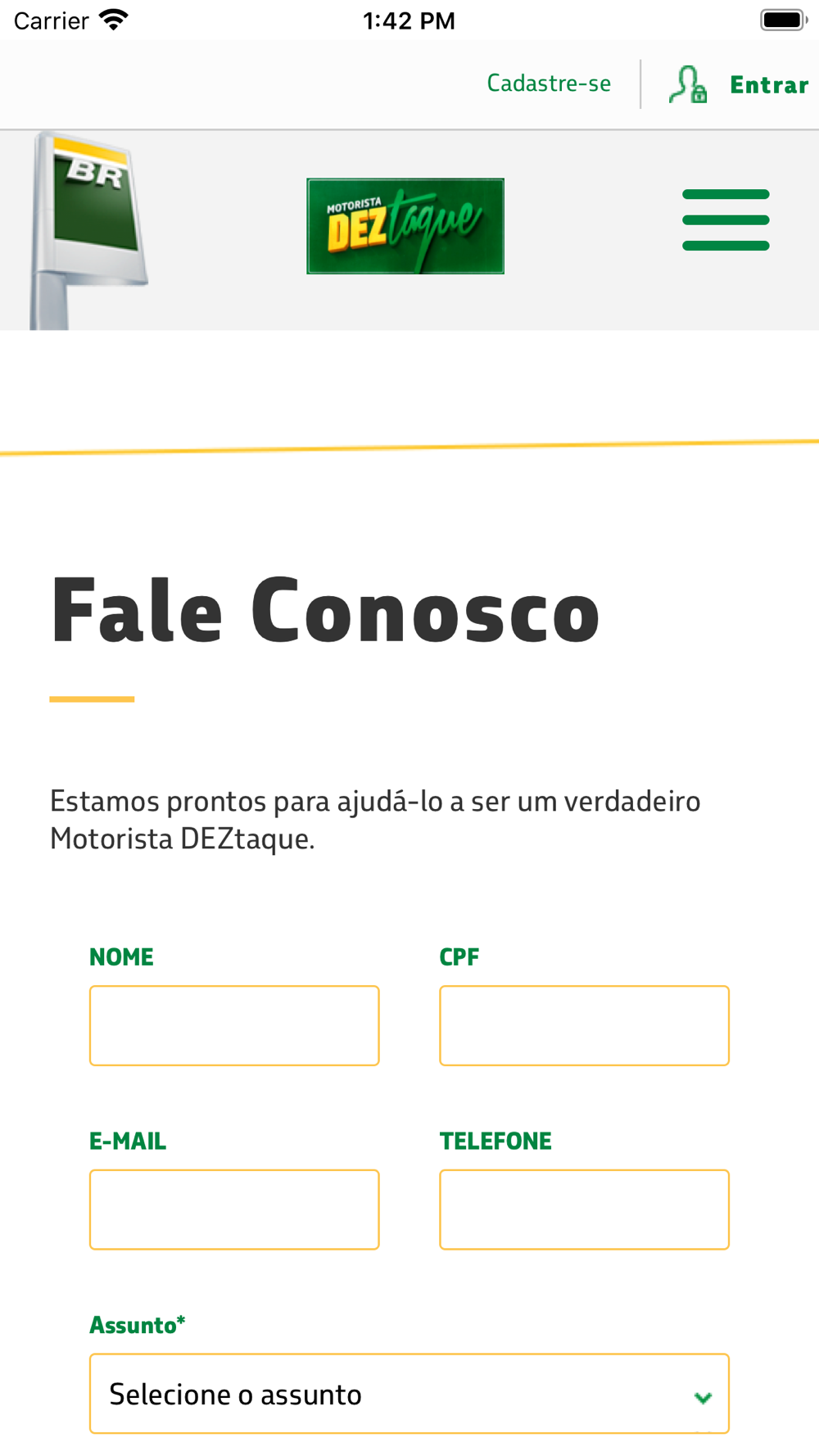Click the TELEFONE field label

coord(495,1141)
